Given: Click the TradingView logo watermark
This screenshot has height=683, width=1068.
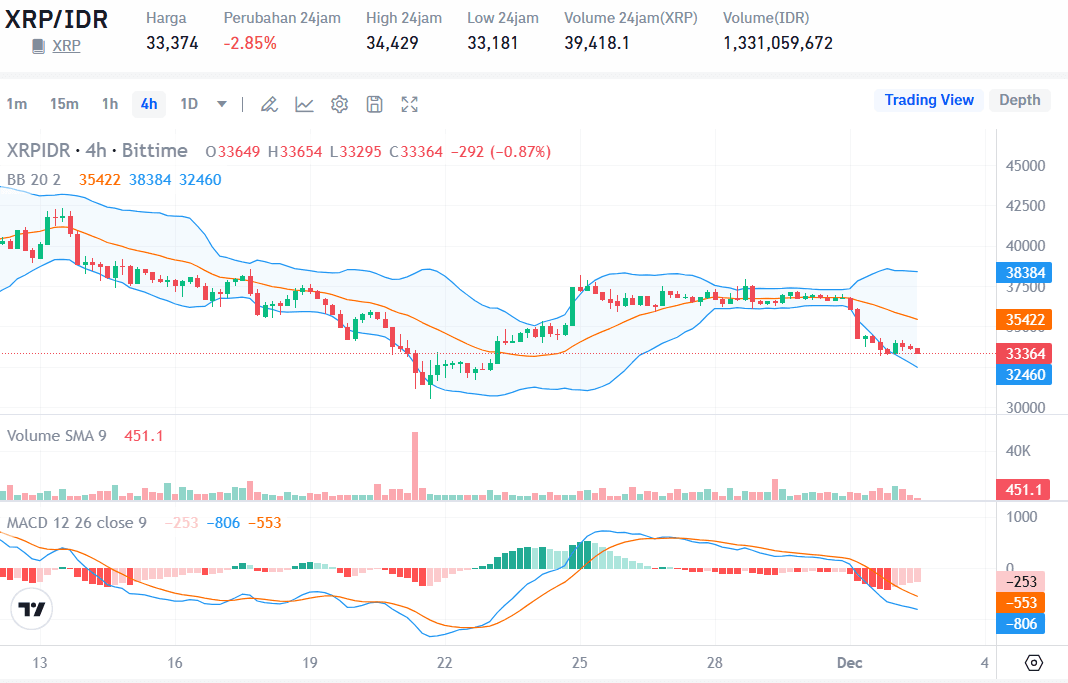Looking at the screenshot, I should pos(31,610).
